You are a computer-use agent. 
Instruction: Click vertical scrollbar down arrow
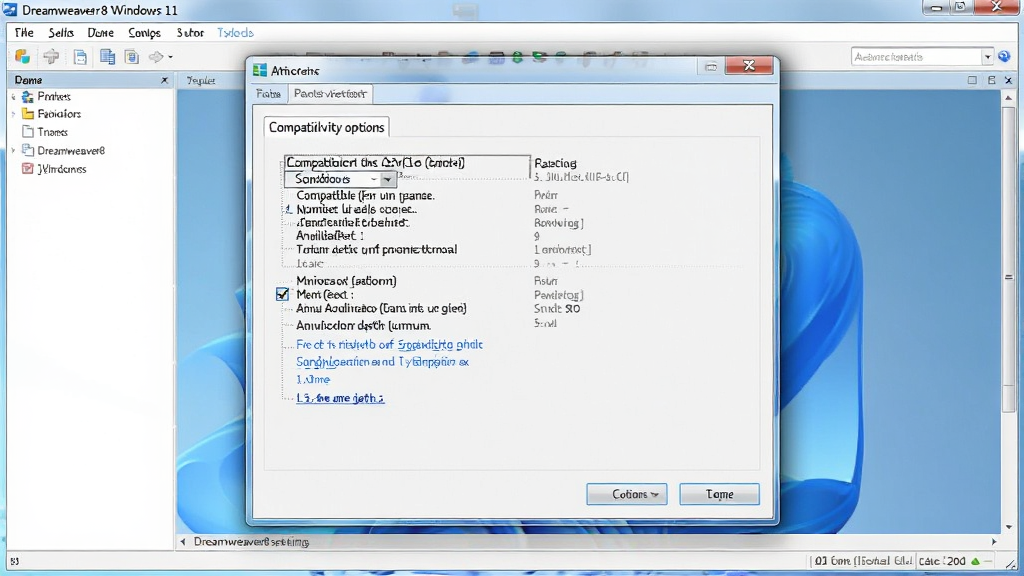pos(1008,526)
